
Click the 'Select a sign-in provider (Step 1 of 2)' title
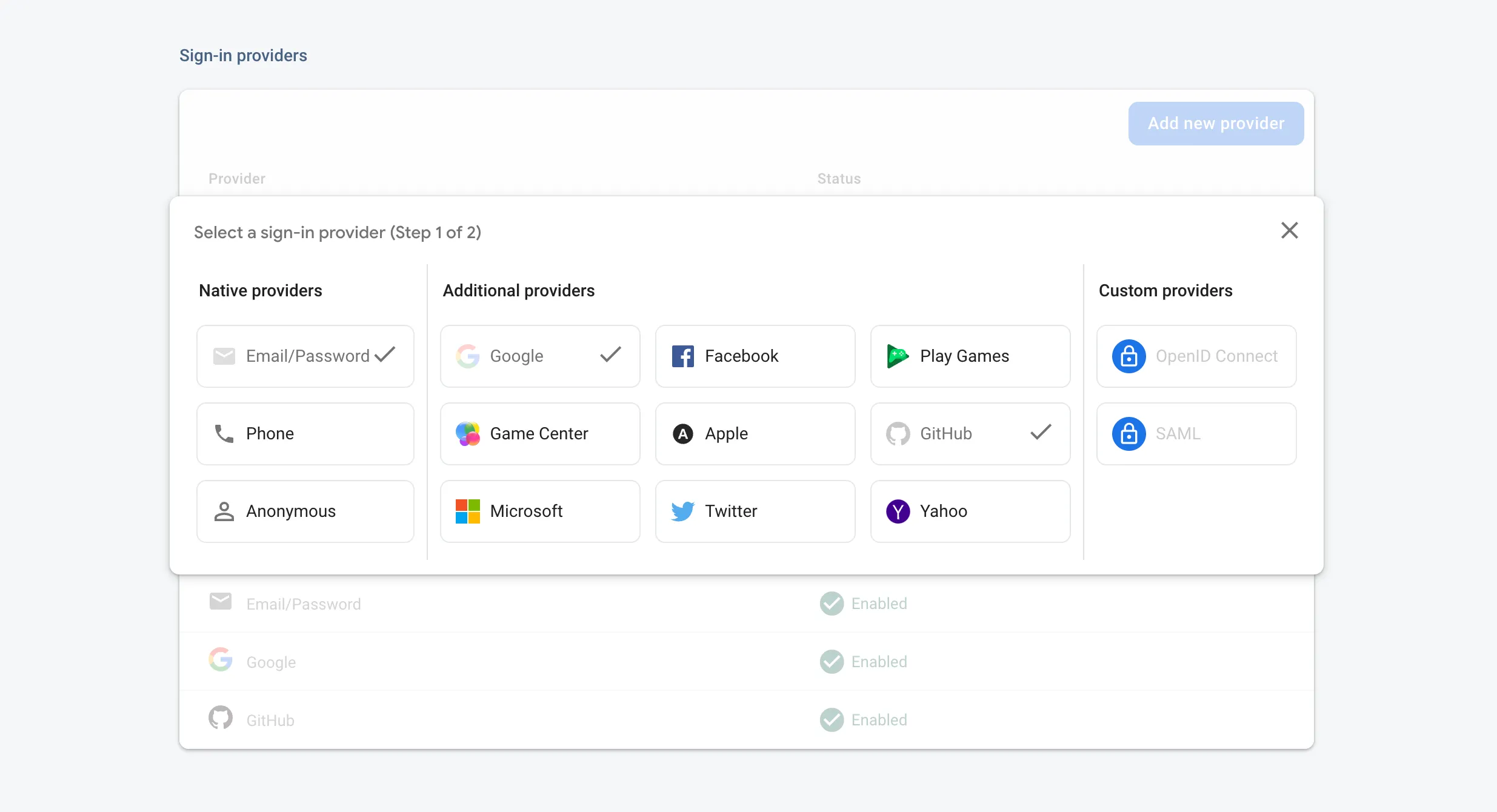(x=338, y=233)
